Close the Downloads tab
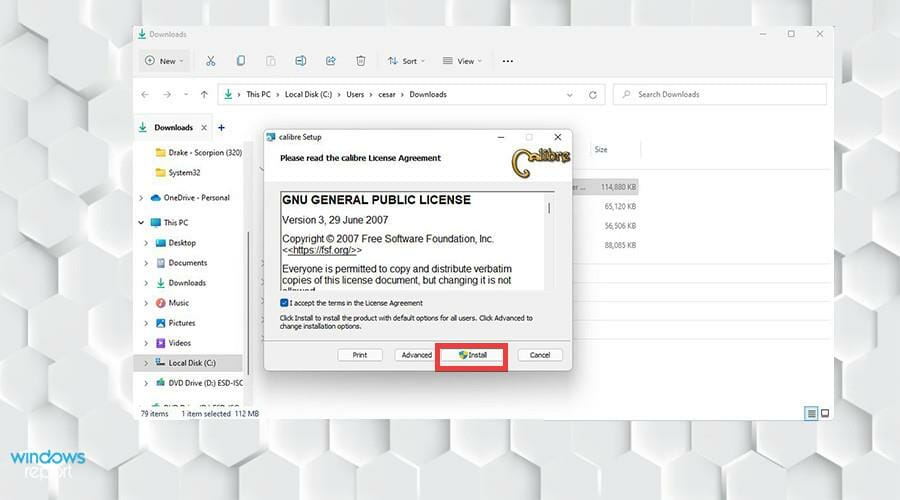 click(204, 127)
